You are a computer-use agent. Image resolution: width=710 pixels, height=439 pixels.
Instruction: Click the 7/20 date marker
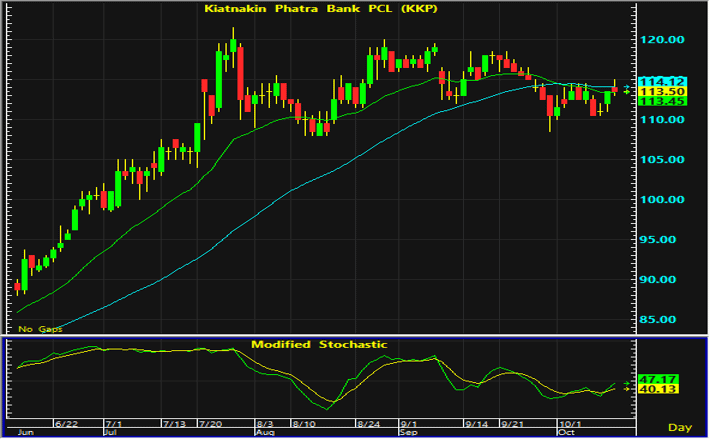[x=211, y=424]
